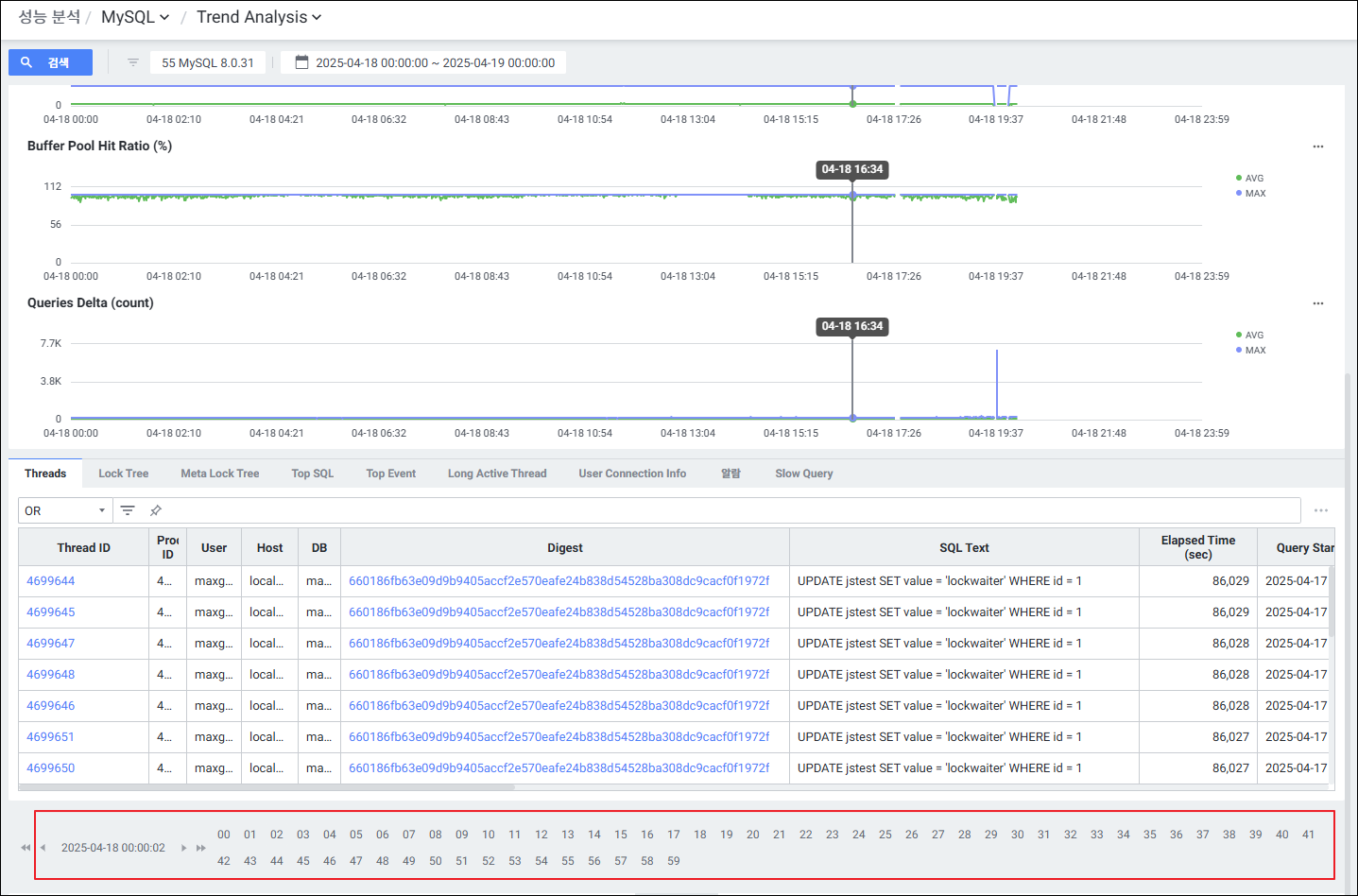Click the filter lines icon next to OR
Screen dimensions: 1358x896
[x=128, y=510]
